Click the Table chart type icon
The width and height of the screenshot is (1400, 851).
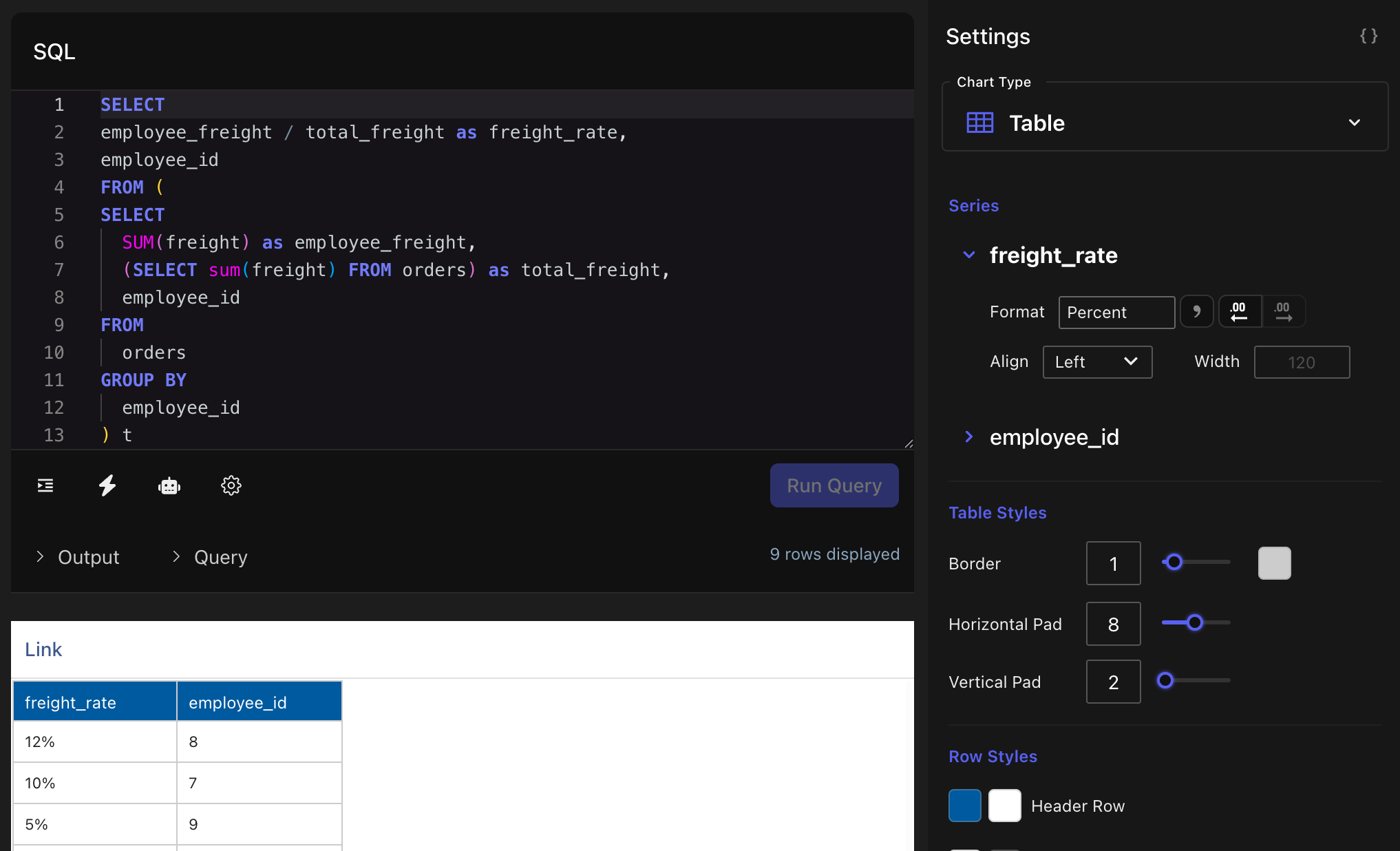[979, 123]
